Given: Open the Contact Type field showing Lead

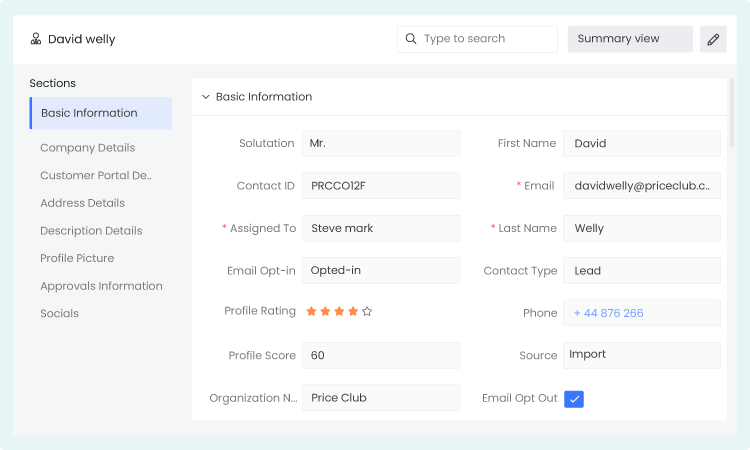Looking at the screenshot, I should click(x=641, y=271).
